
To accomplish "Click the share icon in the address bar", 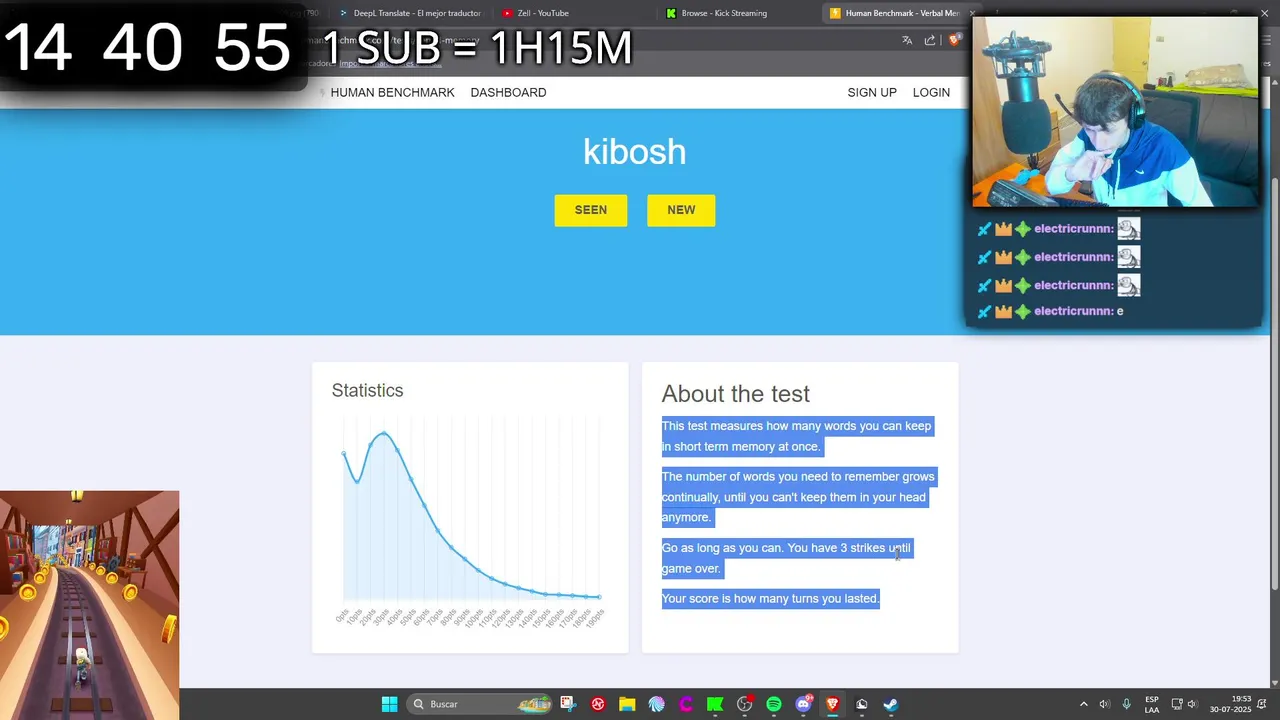I will pyautogui.click(x=930, y=40).
